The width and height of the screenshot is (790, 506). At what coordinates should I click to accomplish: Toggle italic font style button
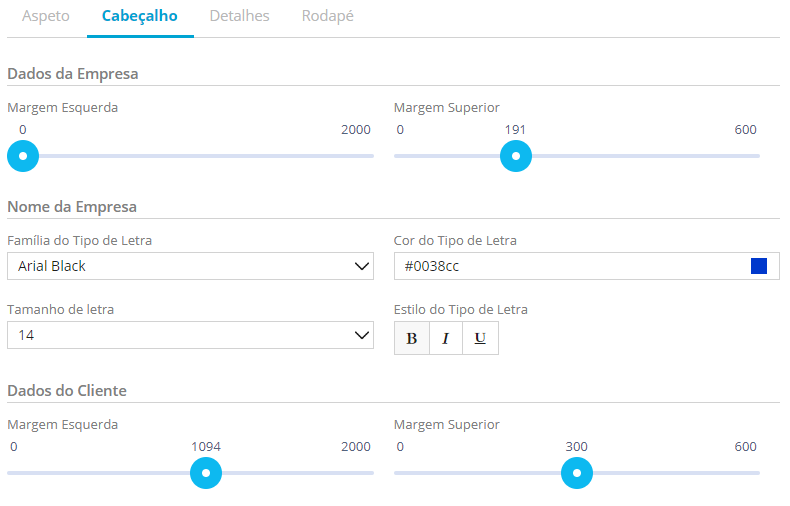click(x=446, y=338)
